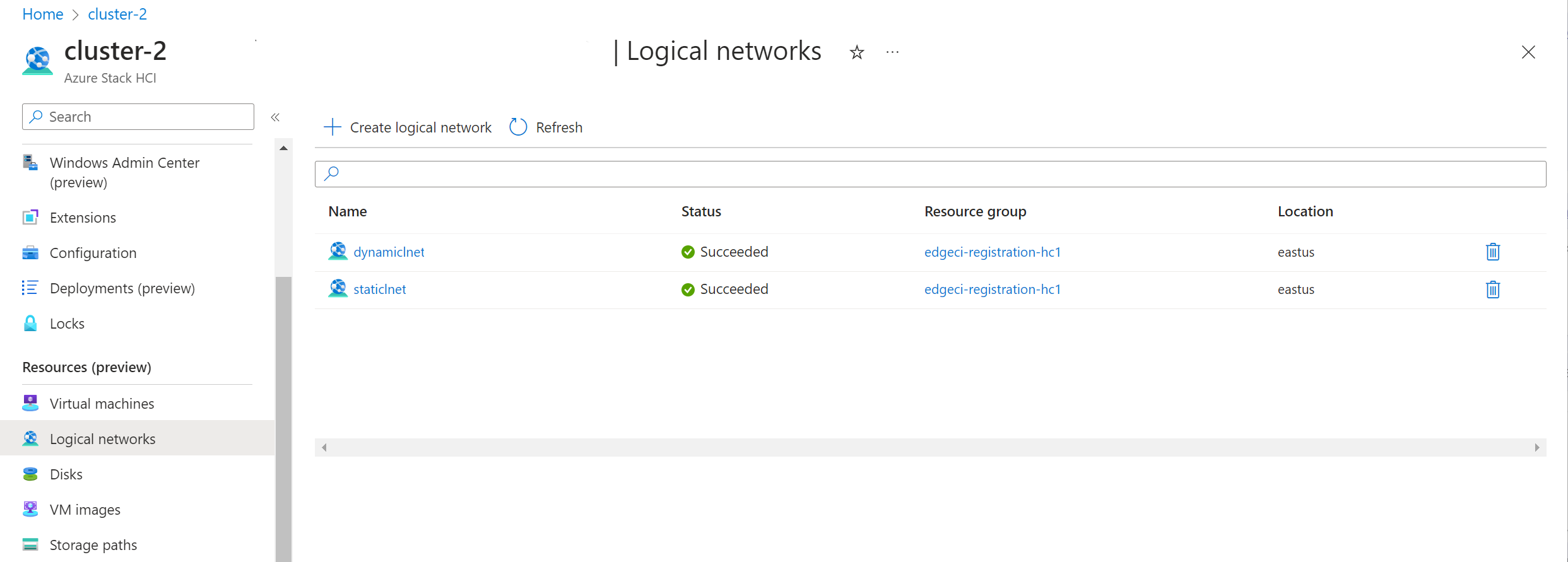Select Locks in the sidebar

pos(67,324)
